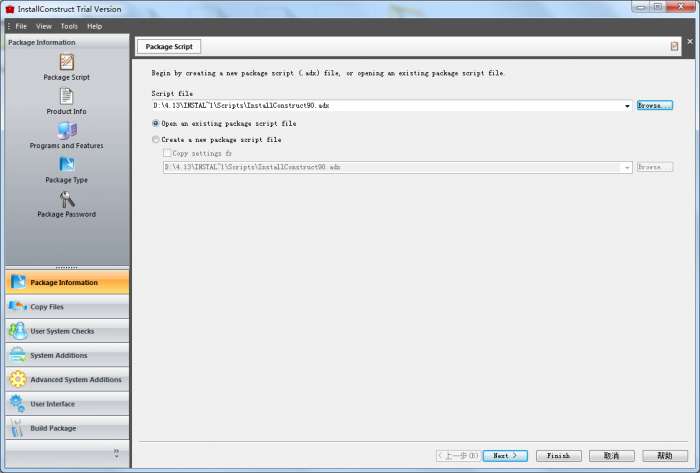Viewport: 700px width, 473px height.
Task: Click the Finish button
Action: pyautogui.click(x=558, y=456)
